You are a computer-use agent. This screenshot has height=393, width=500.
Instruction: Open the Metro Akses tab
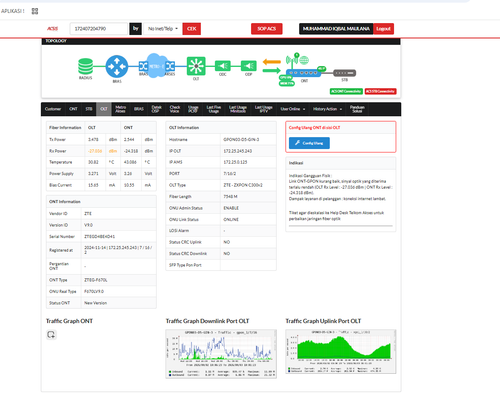pos(120,109)
